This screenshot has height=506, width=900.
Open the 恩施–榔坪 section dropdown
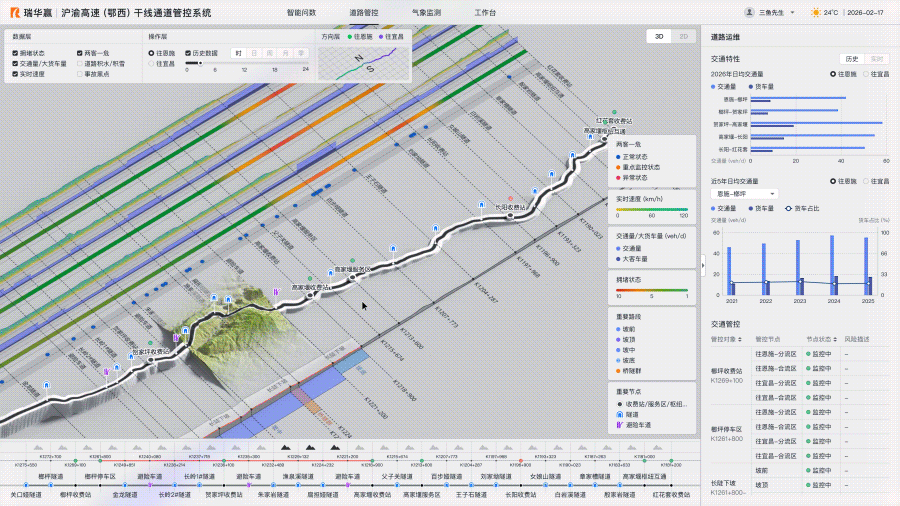tap(744, 194)
